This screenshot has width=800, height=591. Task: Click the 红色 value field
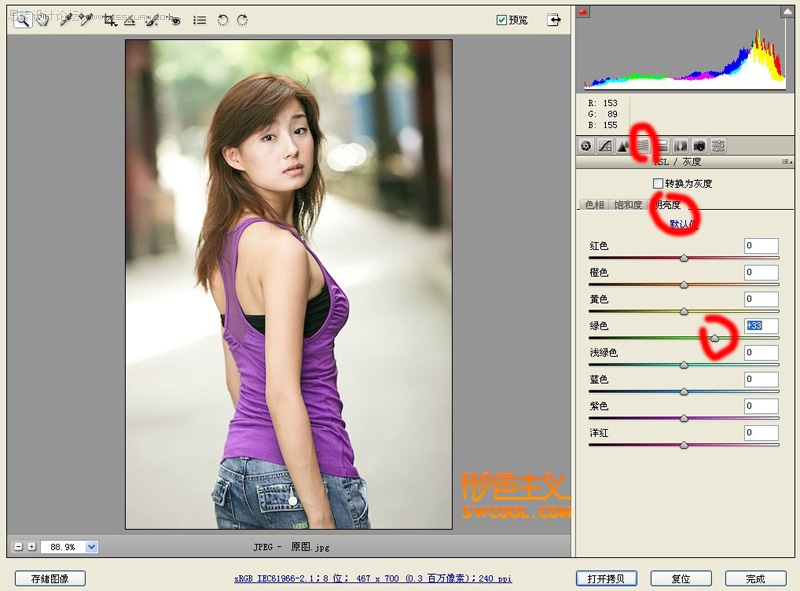pos(761,245)
